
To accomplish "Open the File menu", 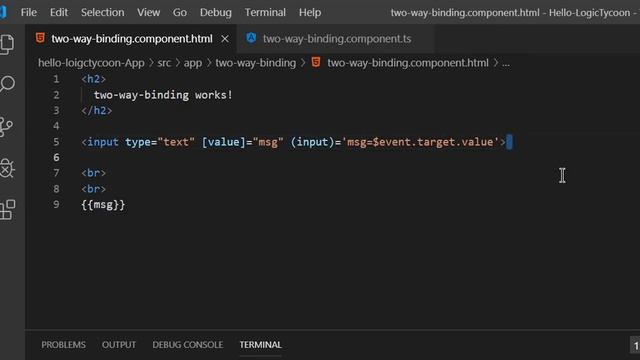I will coord(29,12).
